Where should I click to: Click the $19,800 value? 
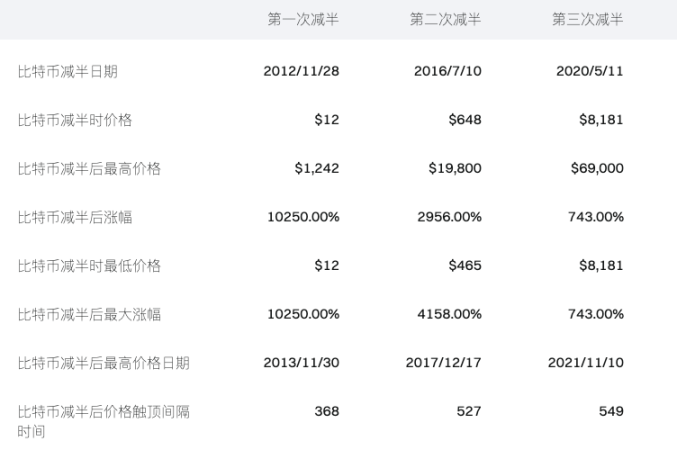click(456, 169)
